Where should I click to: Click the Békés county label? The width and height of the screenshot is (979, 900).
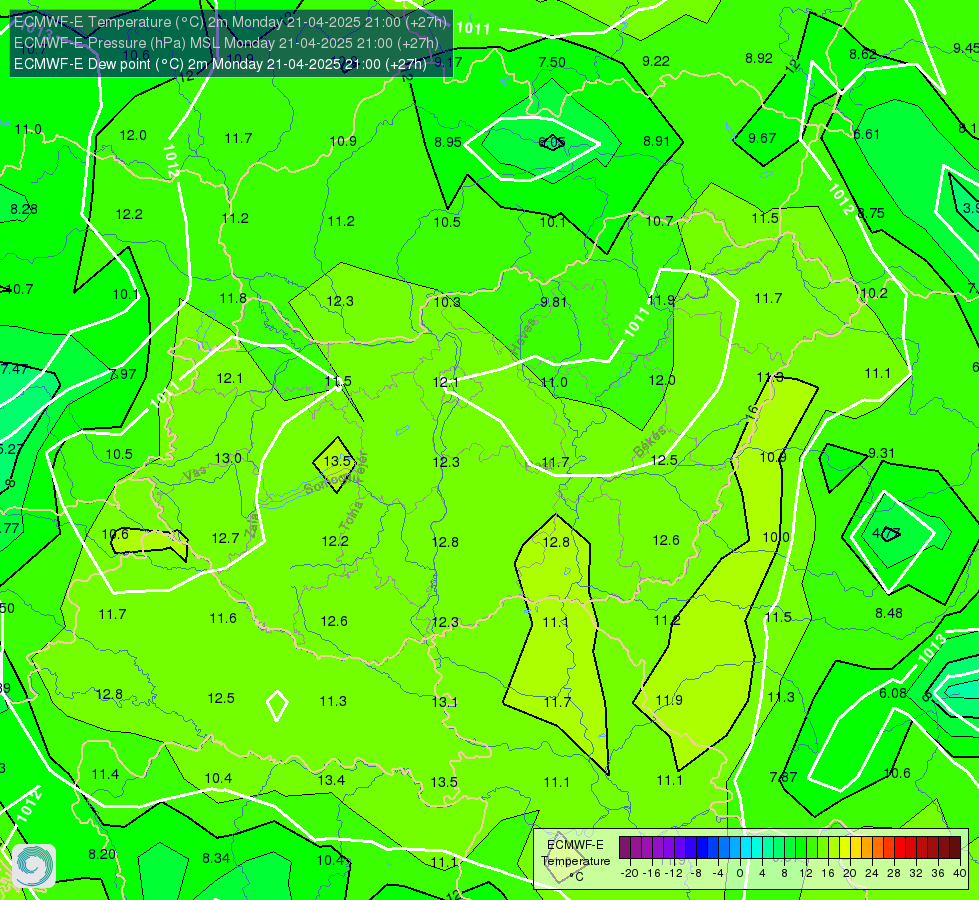[649, 442]
